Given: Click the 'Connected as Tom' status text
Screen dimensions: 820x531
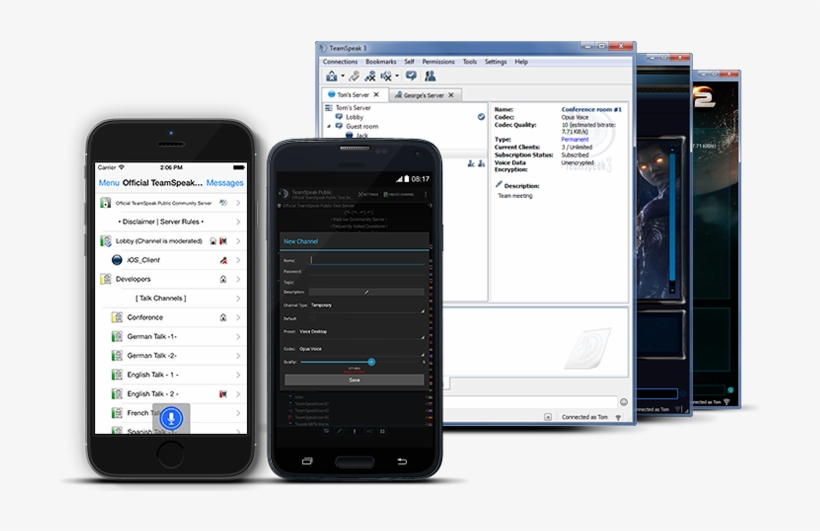Looking at the screenshot, I should pos(585,417).
